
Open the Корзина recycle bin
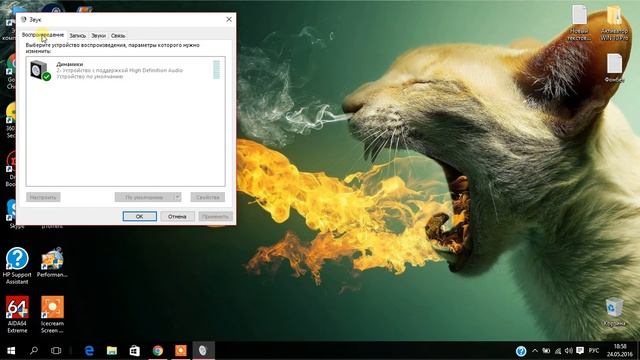pos(614,312)
